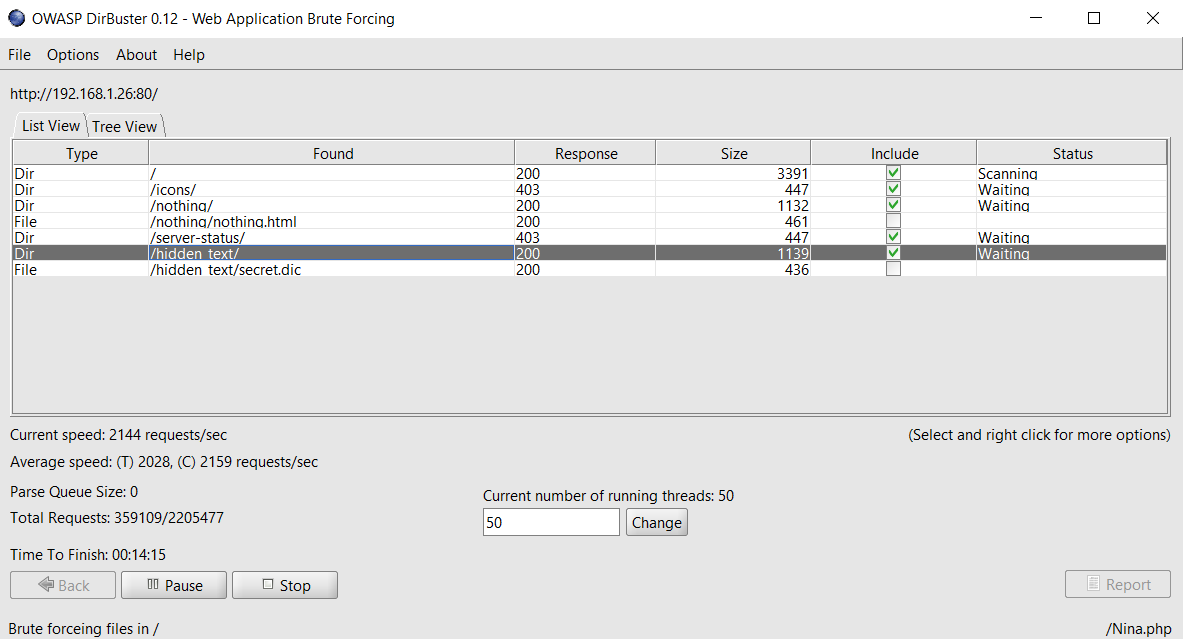Screen dimensions: 1183x639
Task: Maximize the DirBuster window
Action: pos(1094,19)
